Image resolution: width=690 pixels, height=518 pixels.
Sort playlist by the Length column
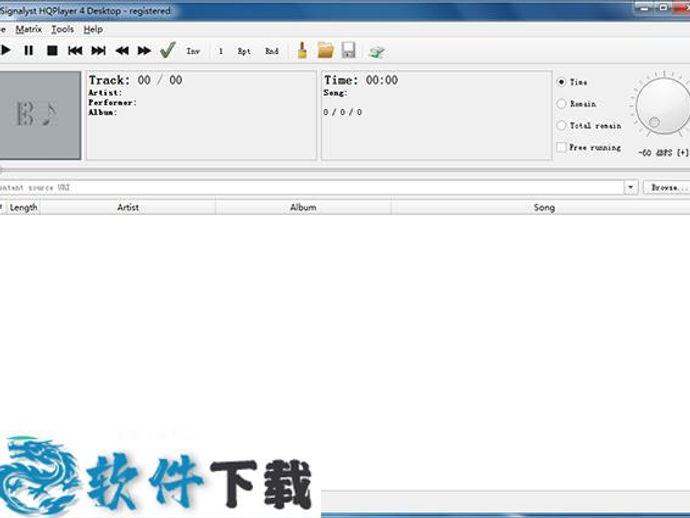tap(23, 207)
